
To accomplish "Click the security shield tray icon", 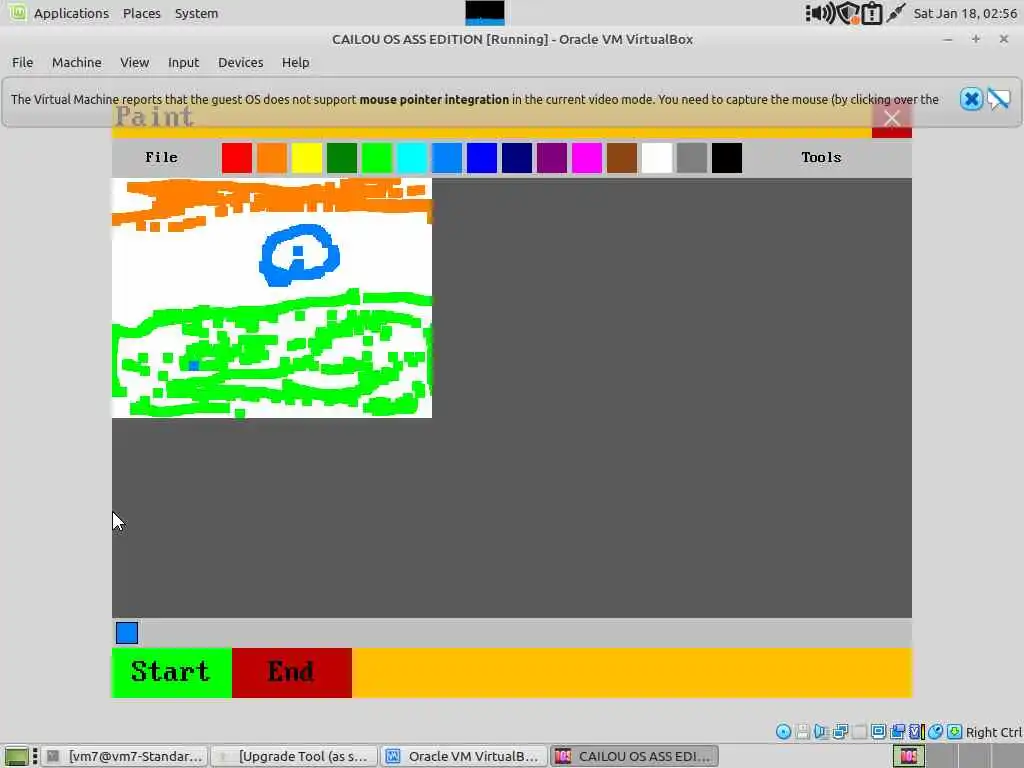I will pos(848,13).
